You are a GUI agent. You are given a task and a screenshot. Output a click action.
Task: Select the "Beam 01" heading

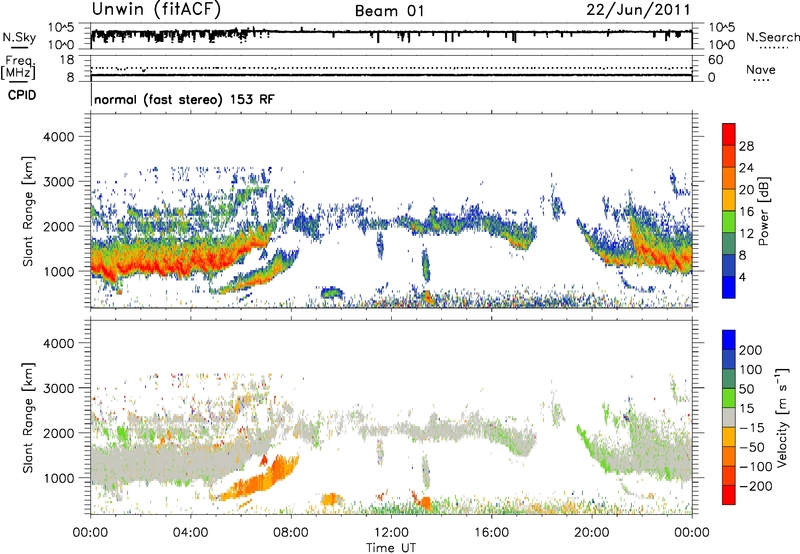[x=389, y=11]
